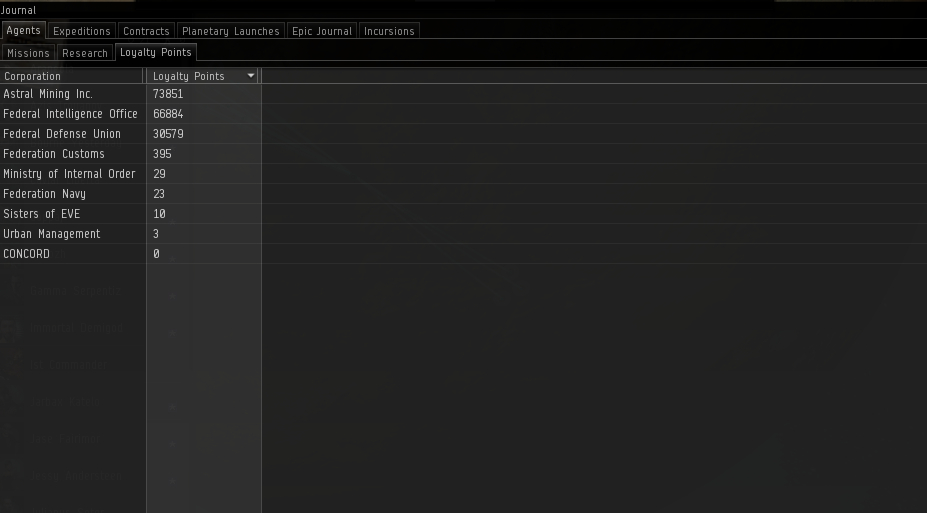Select the Ministry of Internal Order row

click(464, 174)
